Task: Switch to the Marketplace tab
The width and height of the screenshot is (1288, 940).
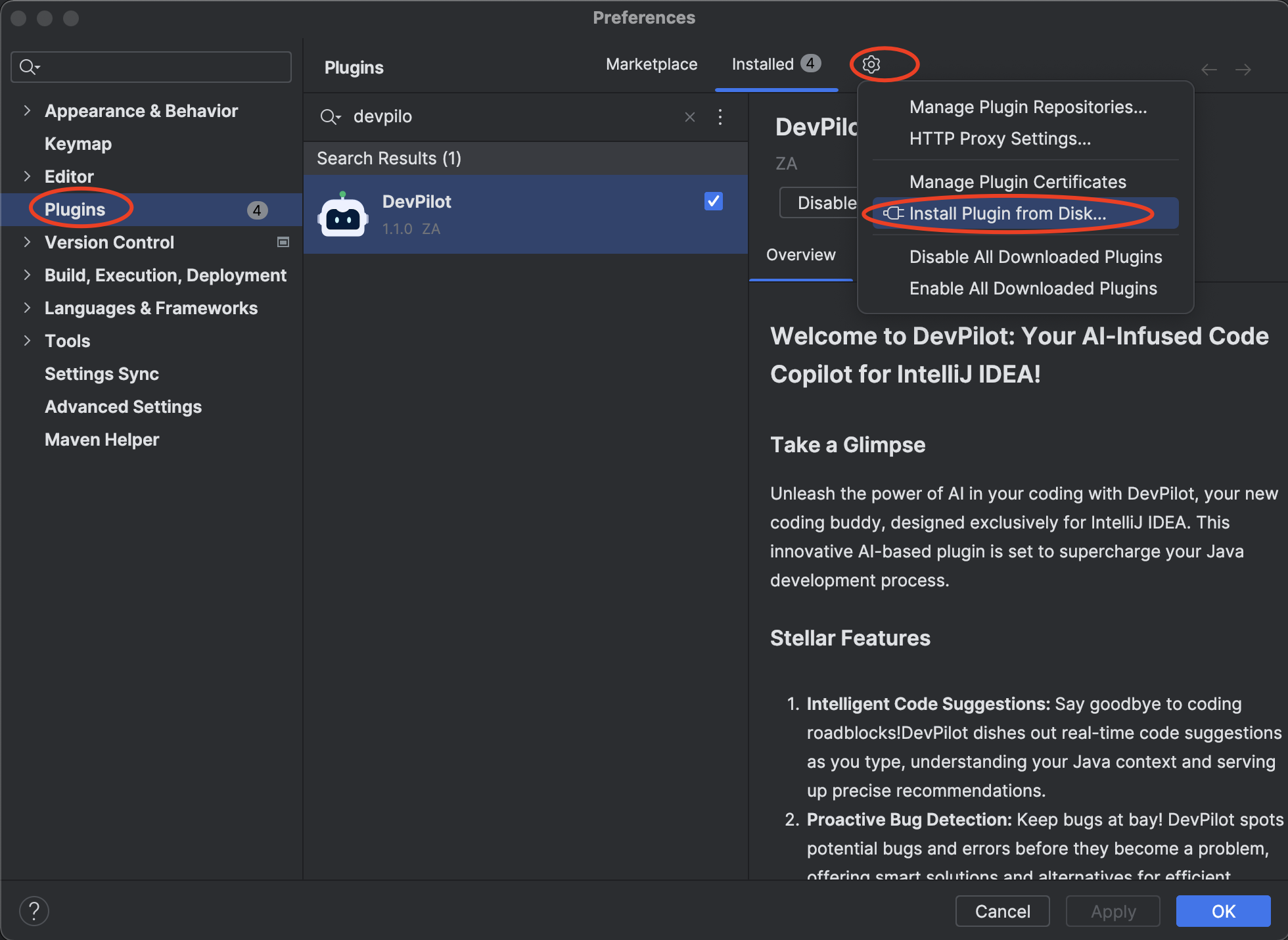Action: pos(651,64)
